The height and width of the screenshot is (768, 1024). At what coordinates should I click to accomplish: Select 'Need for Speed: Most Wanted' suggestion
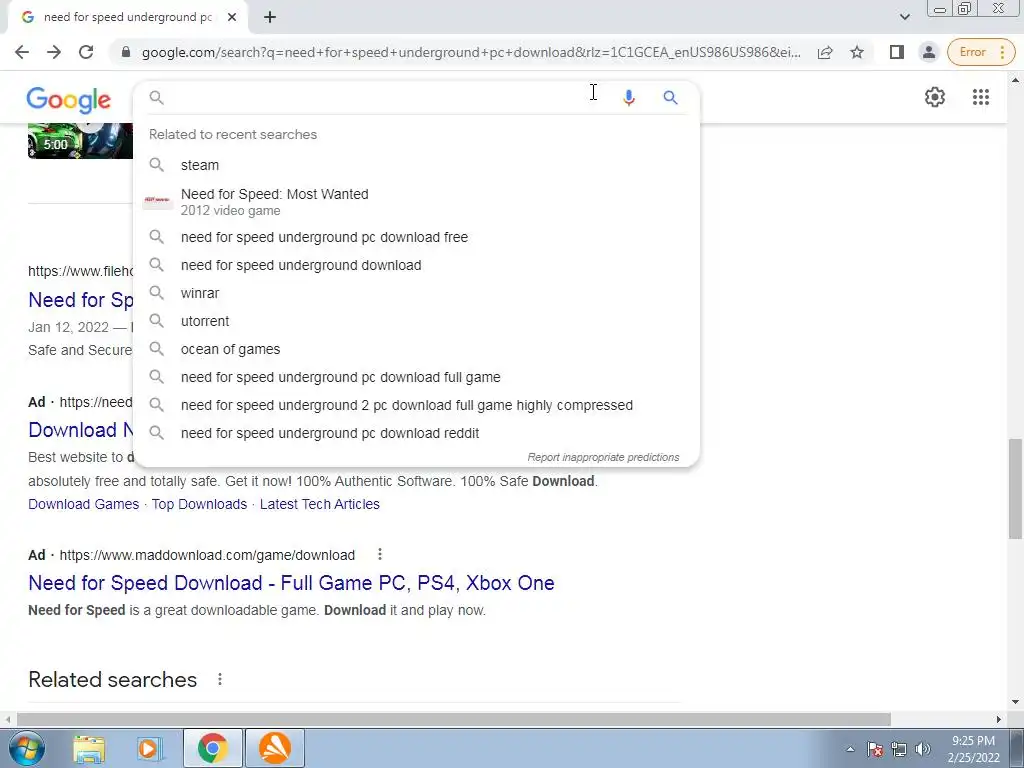[x=416, y=202]
